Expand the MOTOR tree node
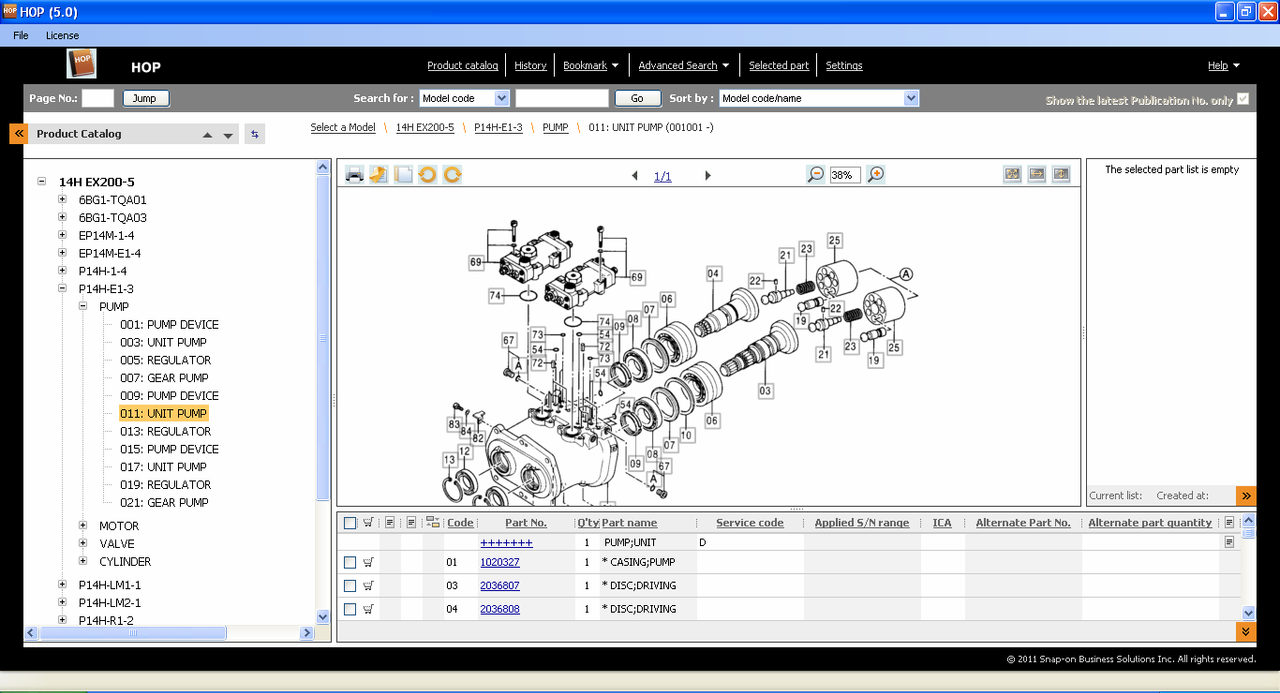 (x=83, y=525)
